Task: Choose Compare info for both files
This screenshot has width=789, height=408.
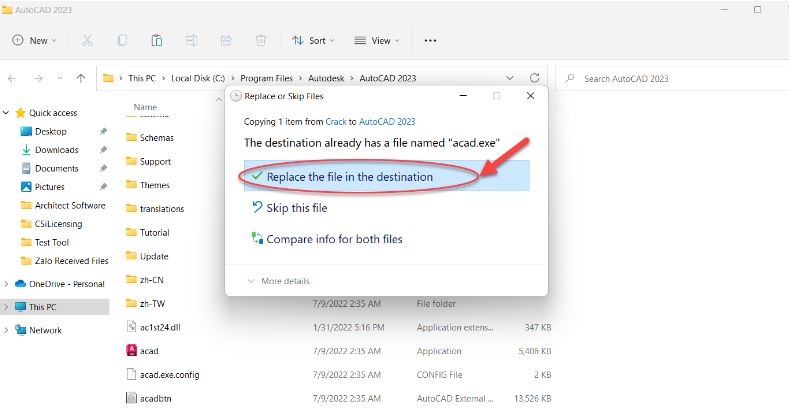Action: click(334, 239)
